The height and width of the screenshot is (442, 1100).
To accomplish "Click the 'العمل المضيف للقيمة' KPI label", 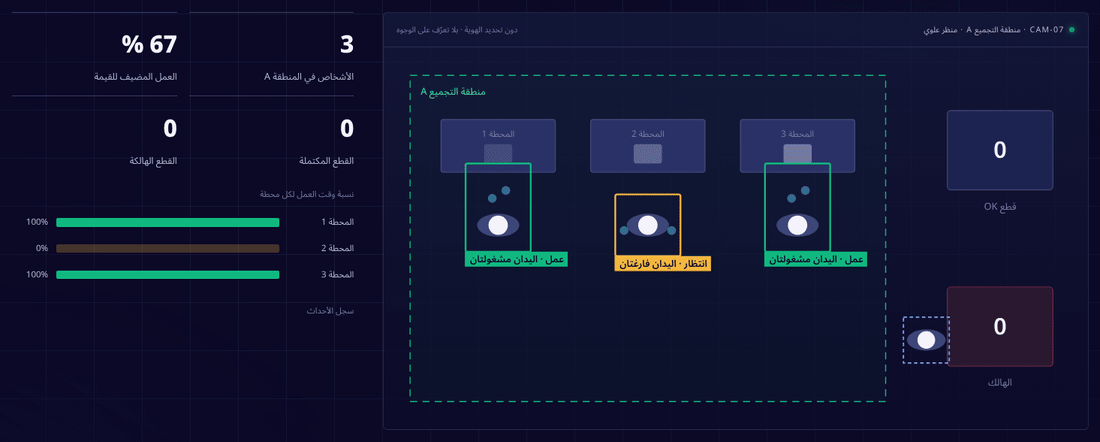I will click(136, 76).
